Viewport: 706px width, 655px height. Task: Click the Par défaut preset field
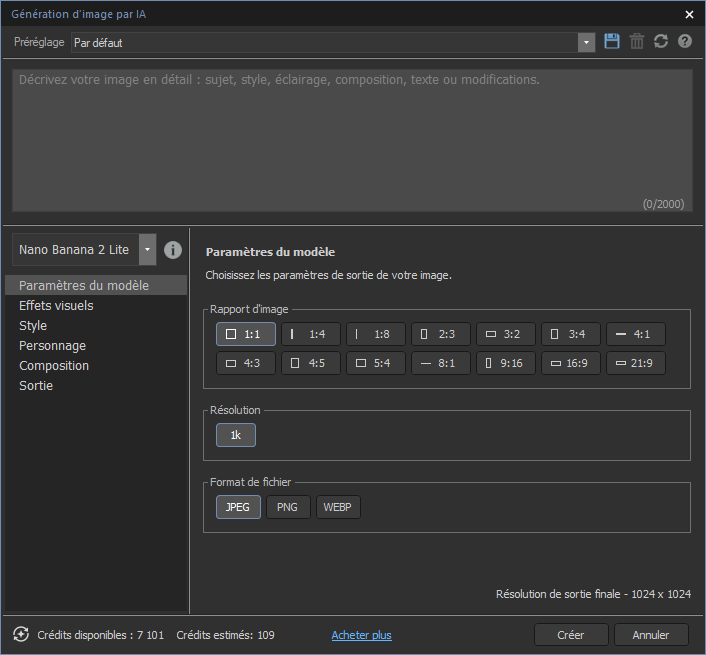(325, 42)
